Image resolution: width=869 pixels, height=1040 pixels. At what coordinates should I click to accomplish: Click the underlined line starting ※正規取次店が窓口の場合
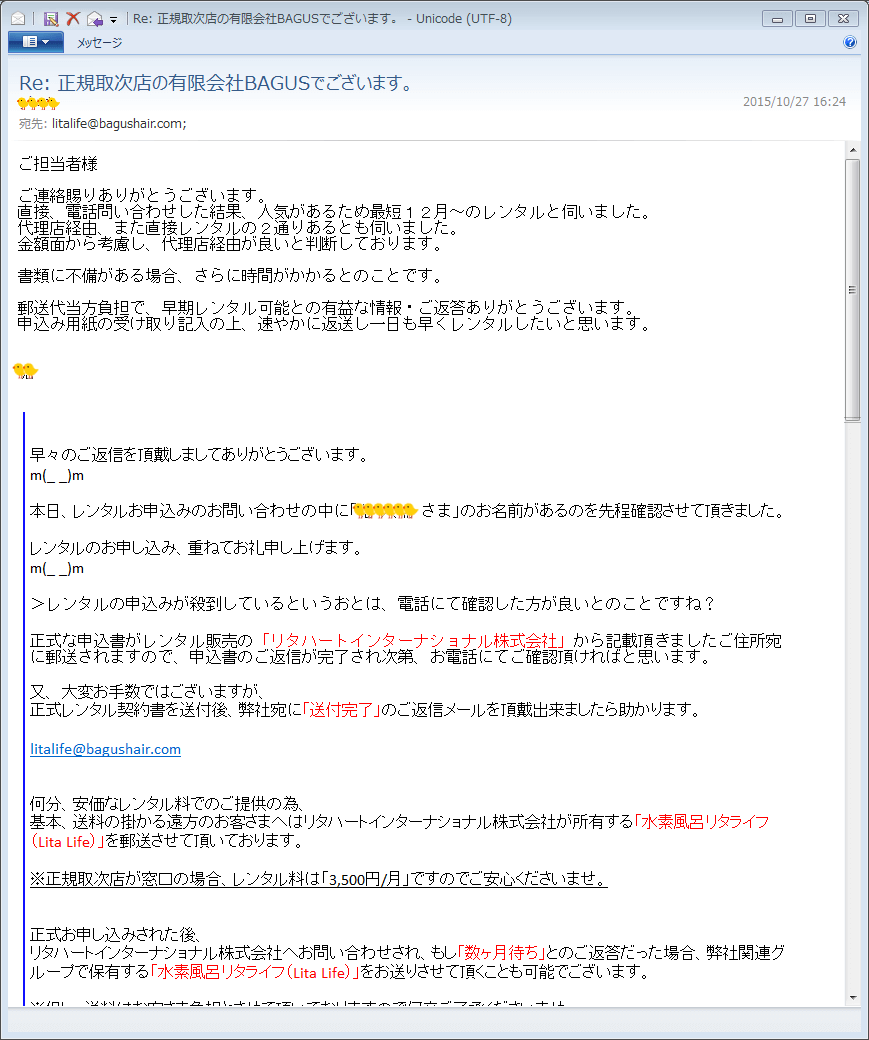318,879
